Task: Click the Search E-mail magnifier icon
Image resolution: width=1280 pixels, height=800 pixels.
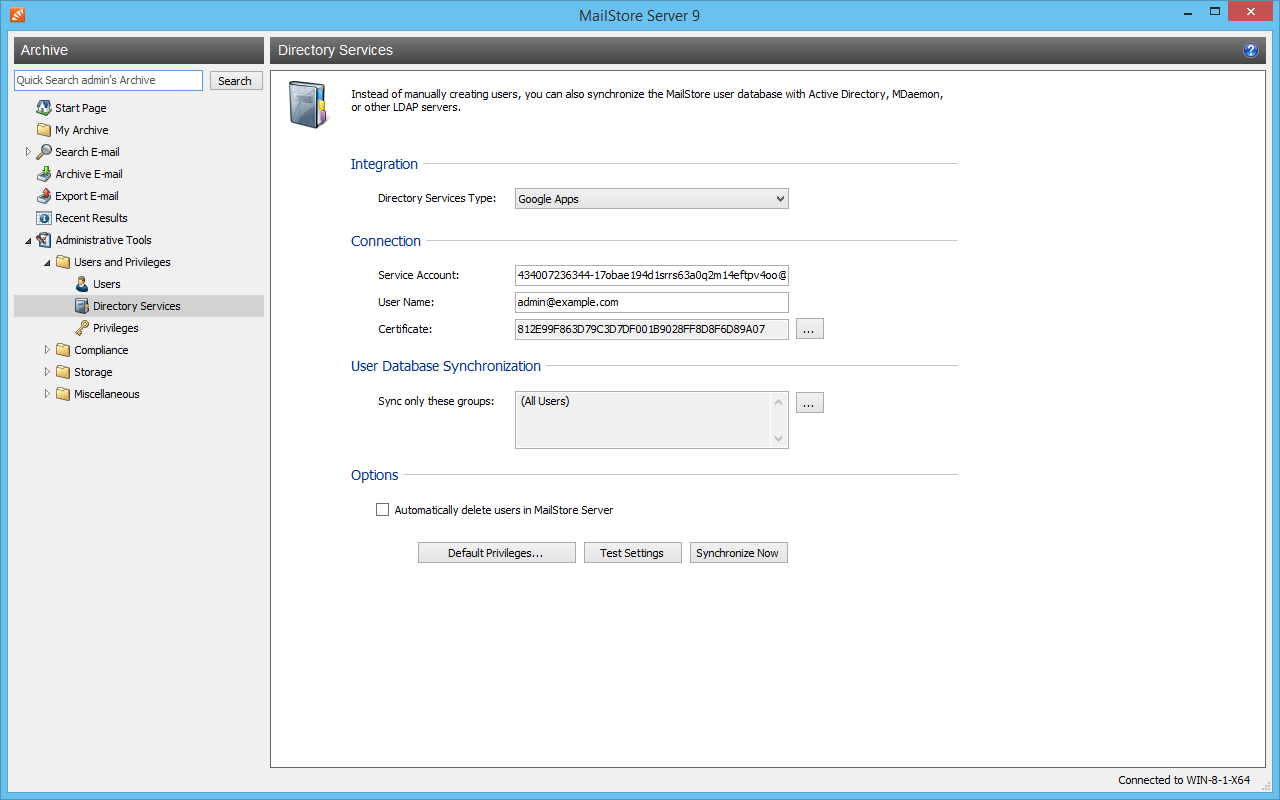Action: click(44, 152)
